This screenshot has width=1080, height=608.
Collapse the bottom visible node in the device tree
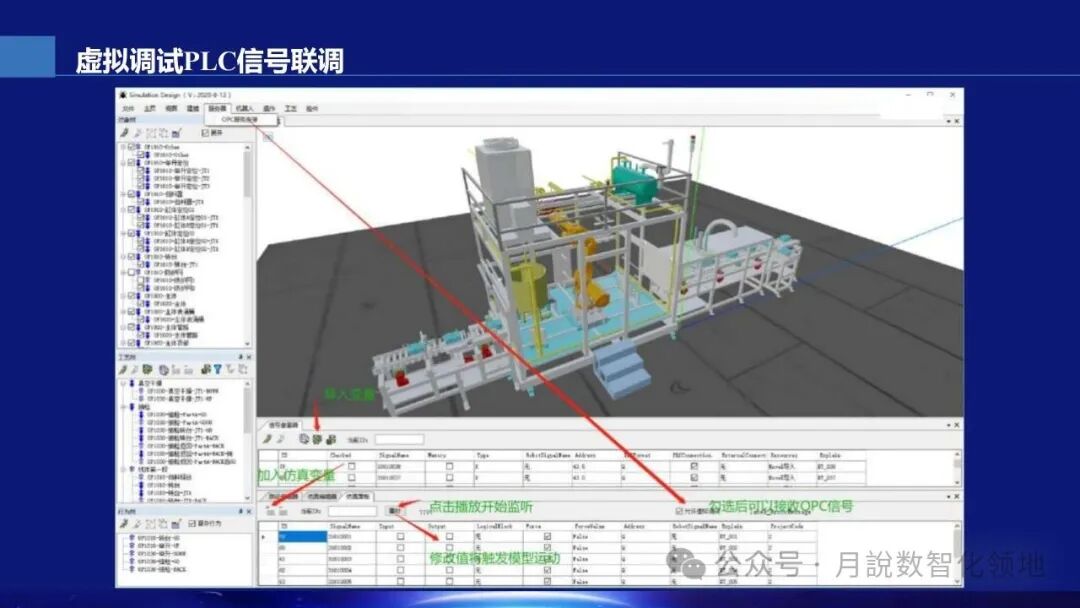coord(123,343)
